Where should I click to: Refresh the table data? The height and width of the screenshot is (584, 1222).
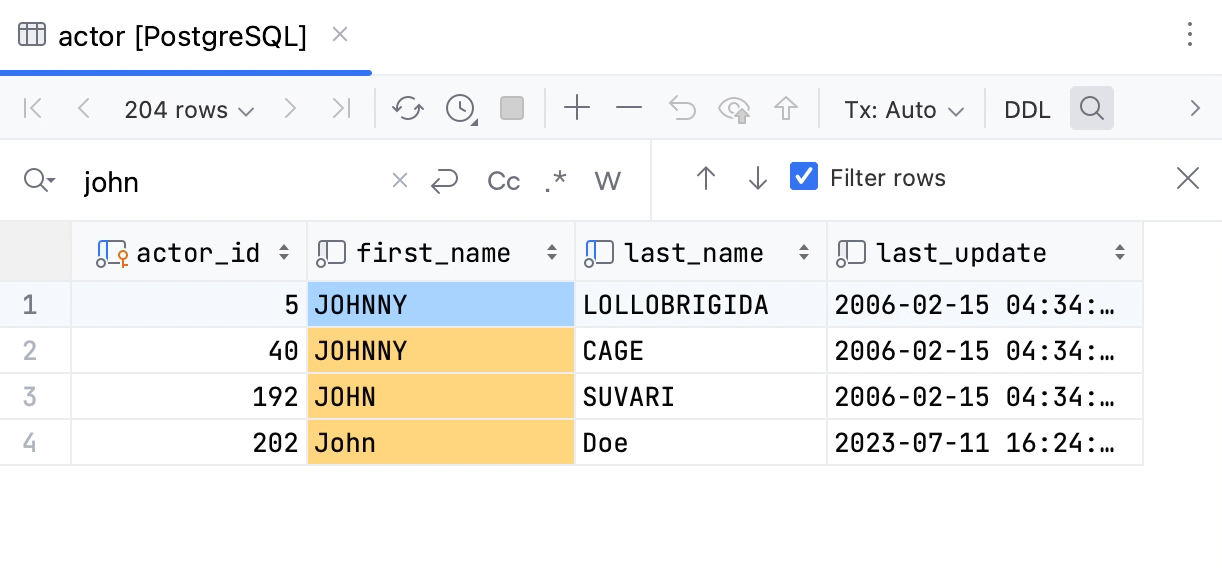(407, 109)
